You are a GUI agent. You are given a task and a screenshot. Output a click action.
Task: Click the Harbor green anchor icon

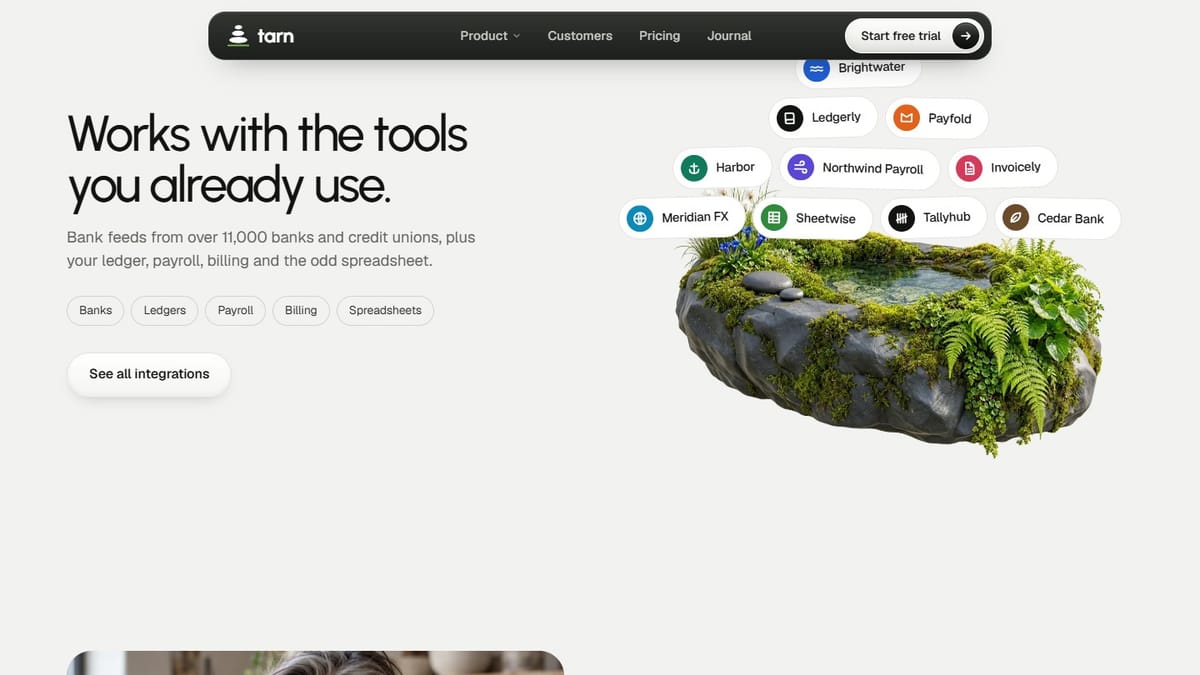pyautogui.click(x=694, y=168)
